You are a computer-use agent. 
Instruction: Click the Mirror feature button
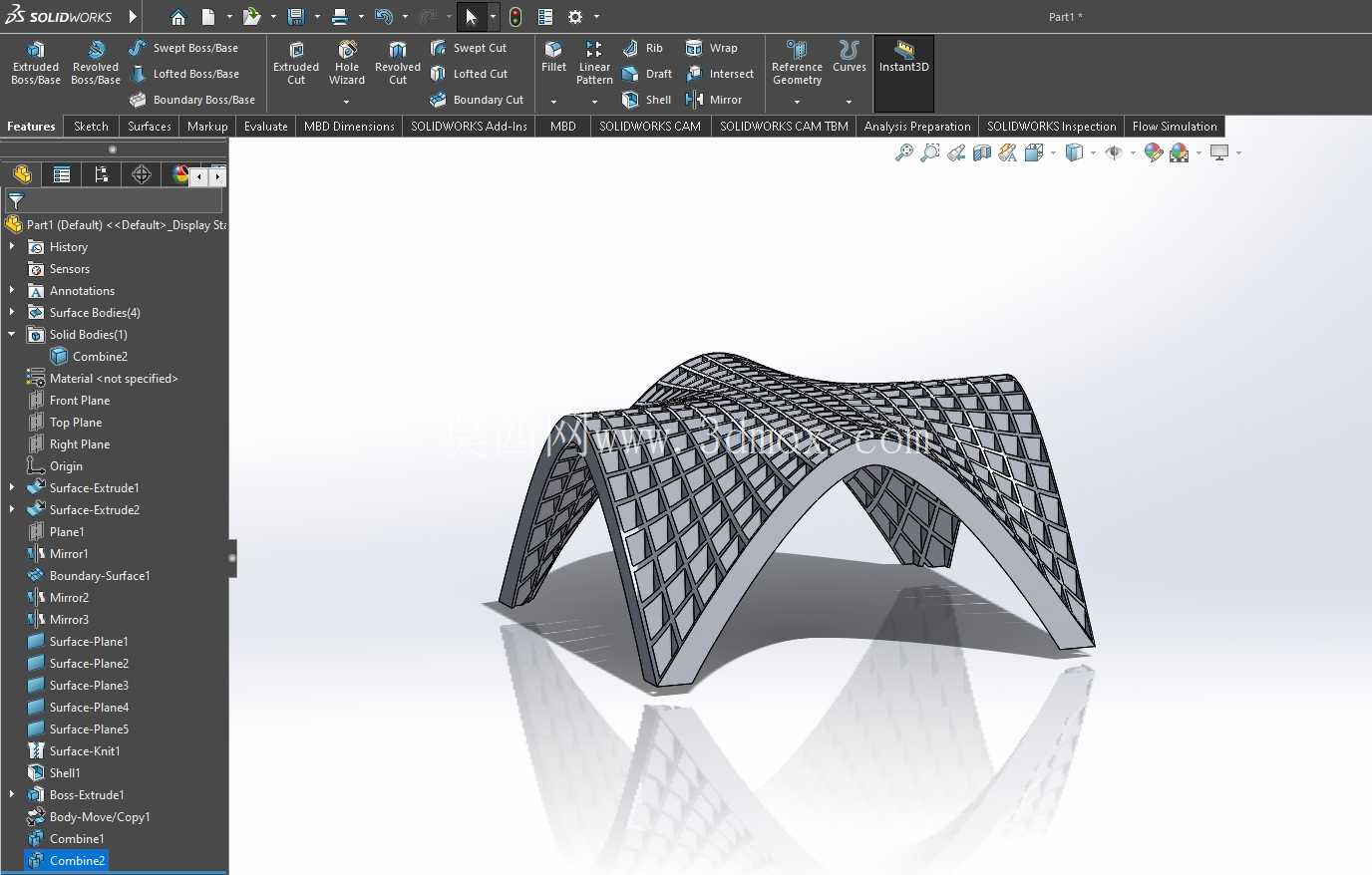(x=714, y=100)
